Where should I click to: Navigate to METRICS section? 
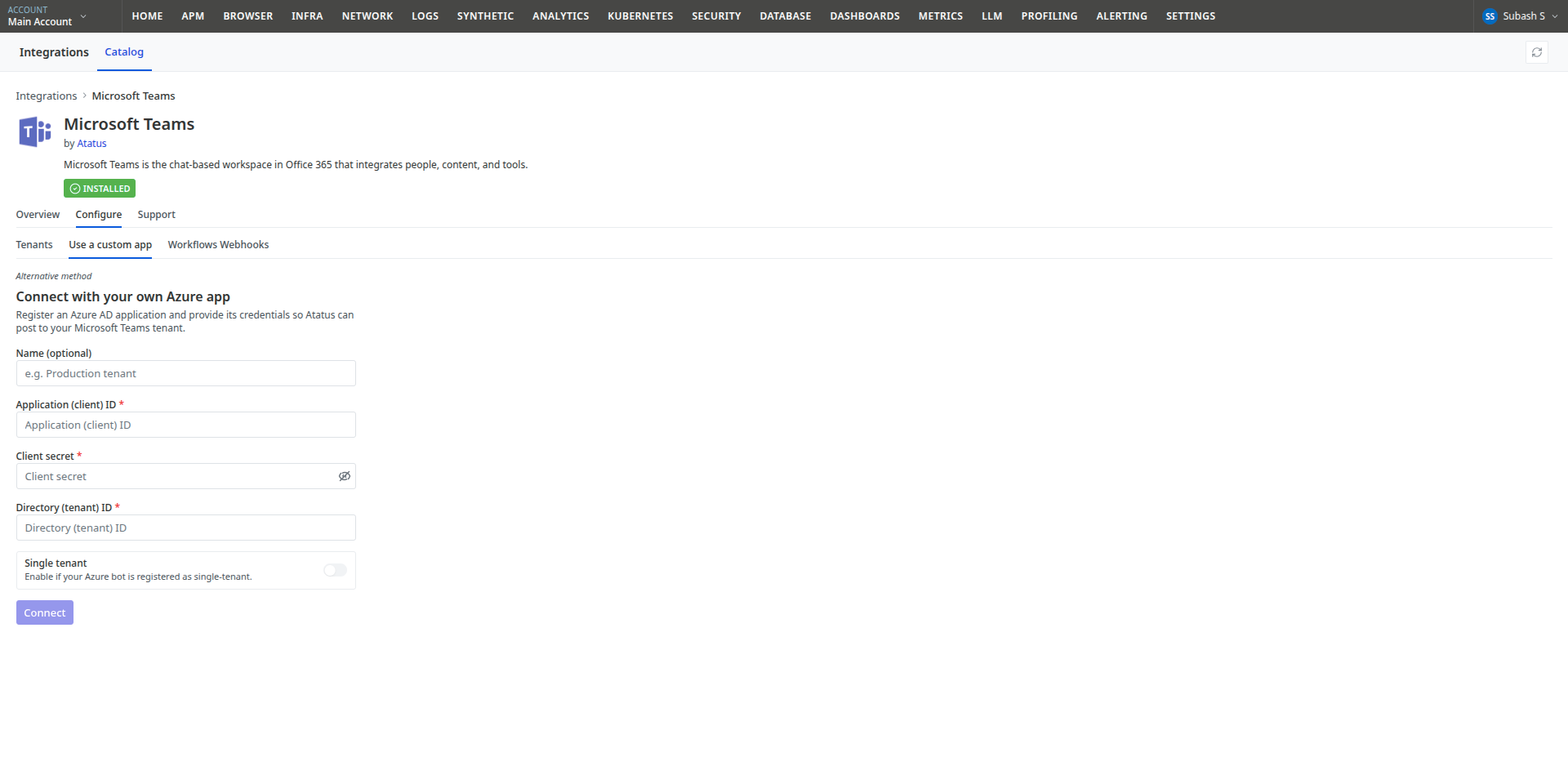[x=940, y=16]
